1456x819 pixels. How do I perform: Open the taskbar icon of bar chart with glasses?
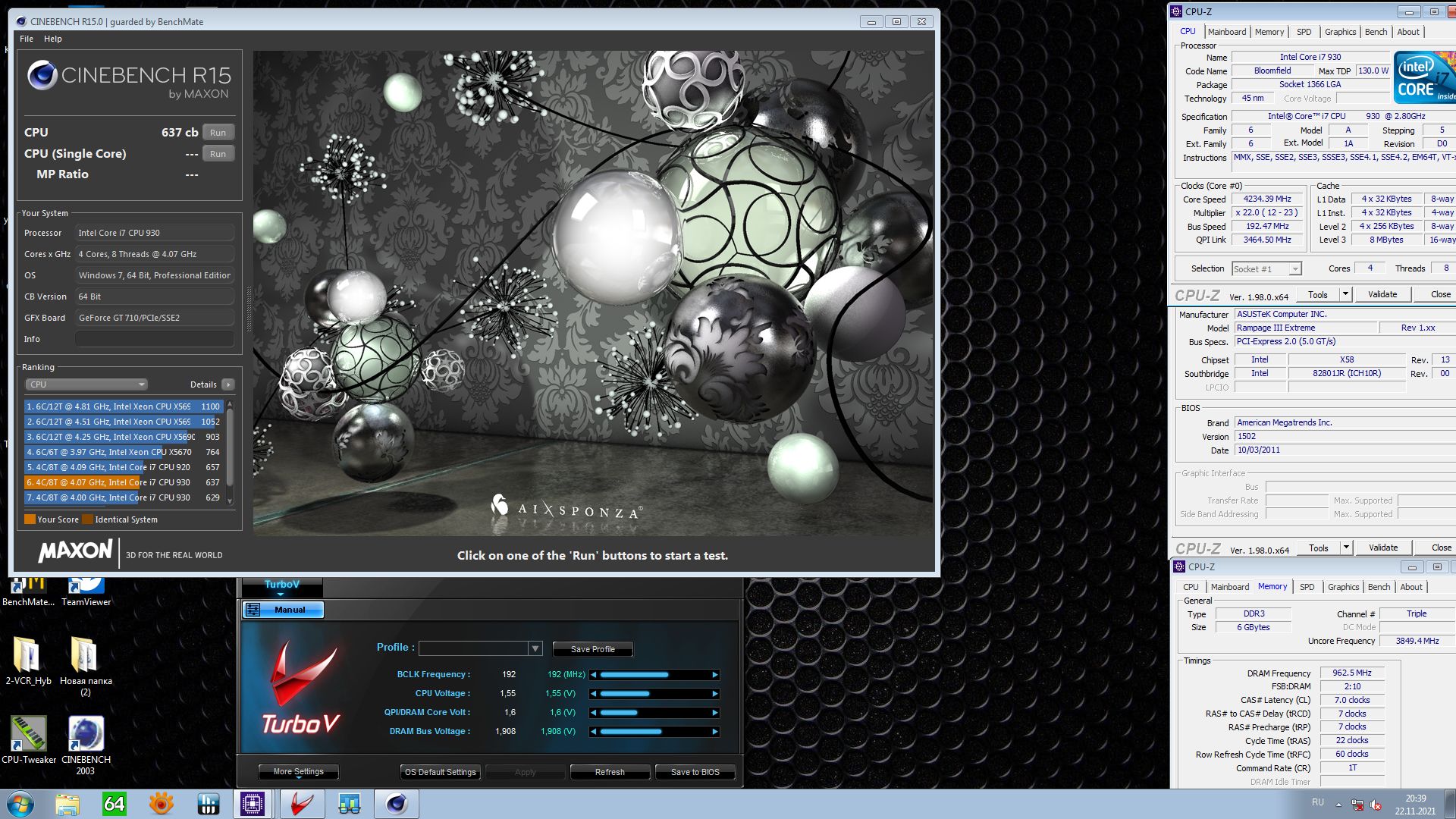[x=350, y=804]
